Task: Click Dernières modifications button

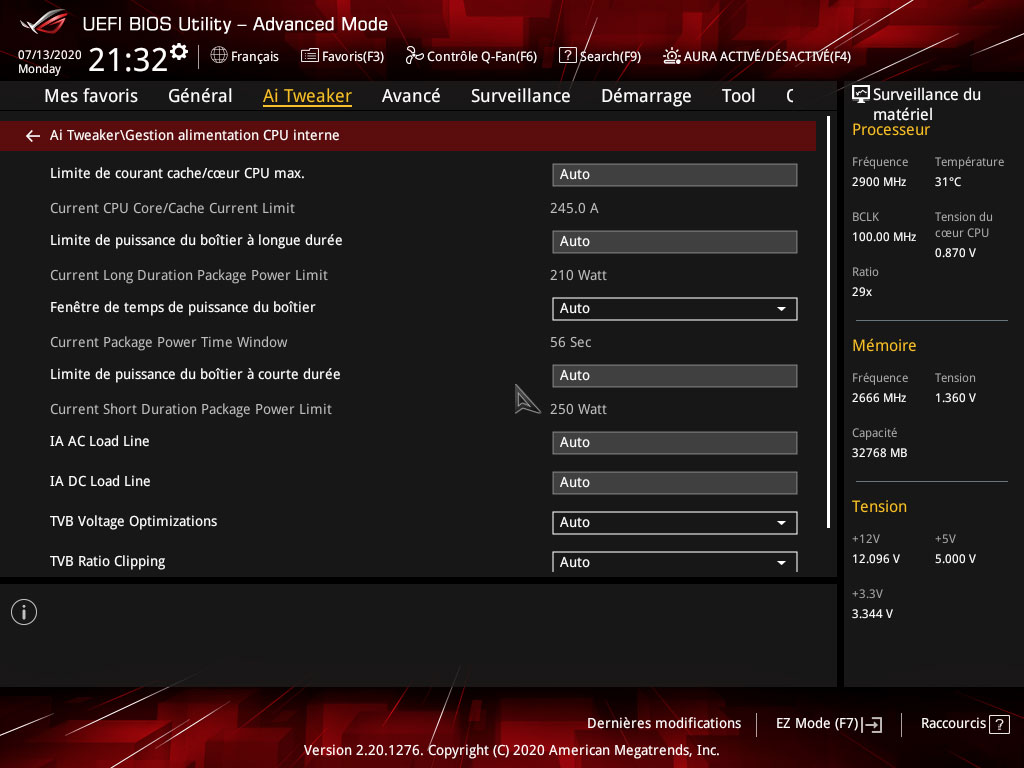Action: pyautogui.click(x=664, y=723)
